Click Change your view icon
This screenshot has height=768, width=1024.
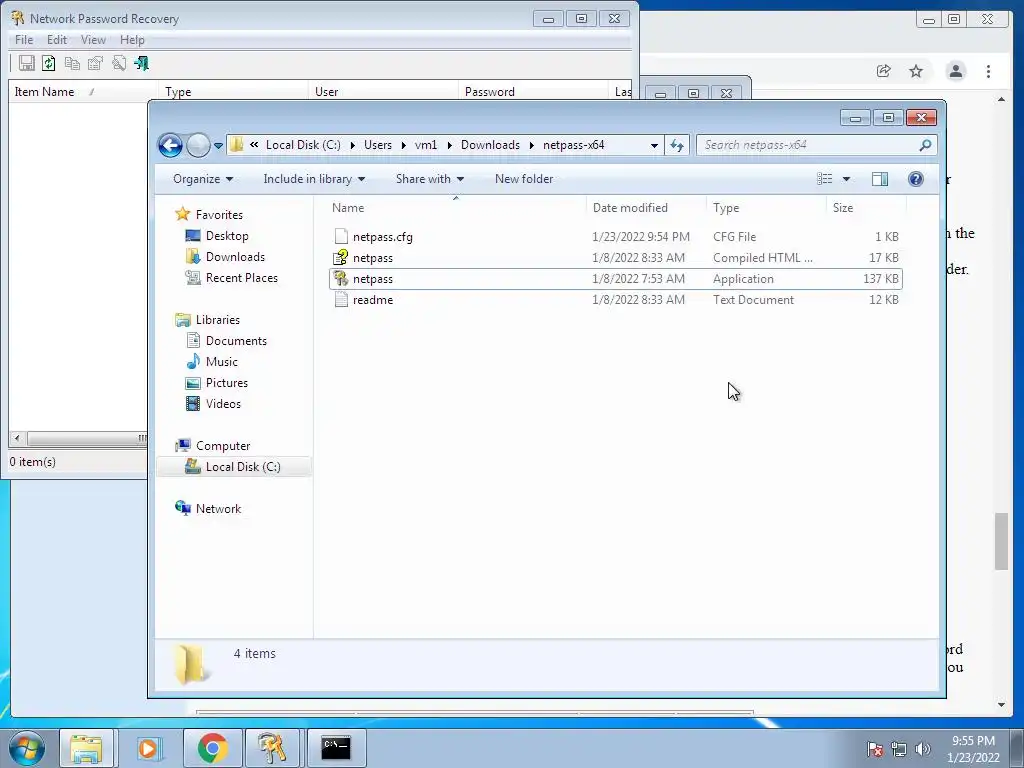[825, 179]
